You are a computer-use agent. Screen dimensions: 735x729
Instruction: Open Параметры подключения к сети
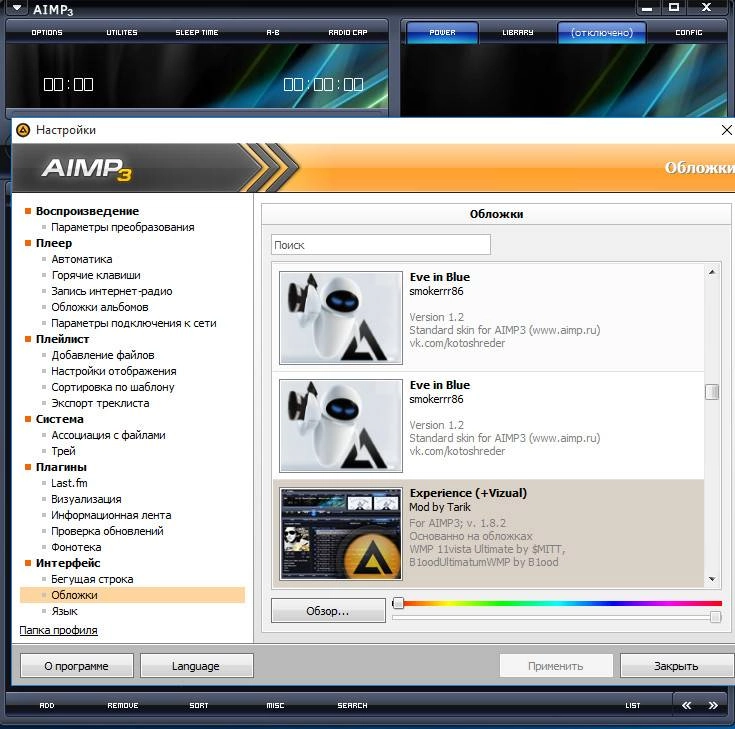[134, 323]
